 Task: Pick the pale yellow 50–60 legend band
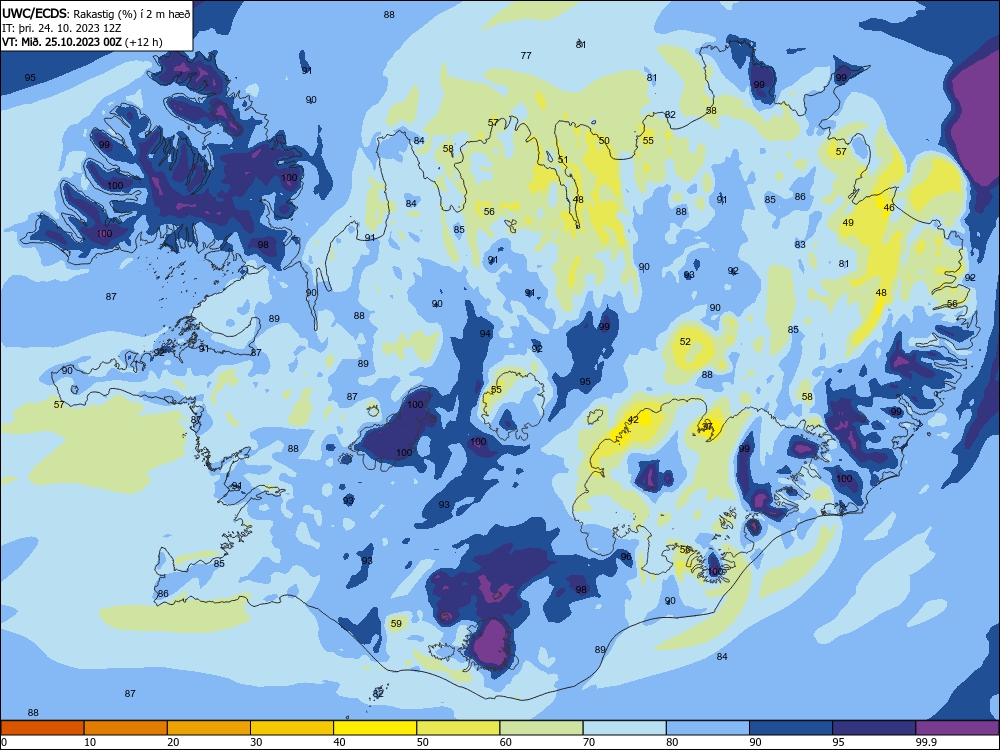tap(458, 728)
